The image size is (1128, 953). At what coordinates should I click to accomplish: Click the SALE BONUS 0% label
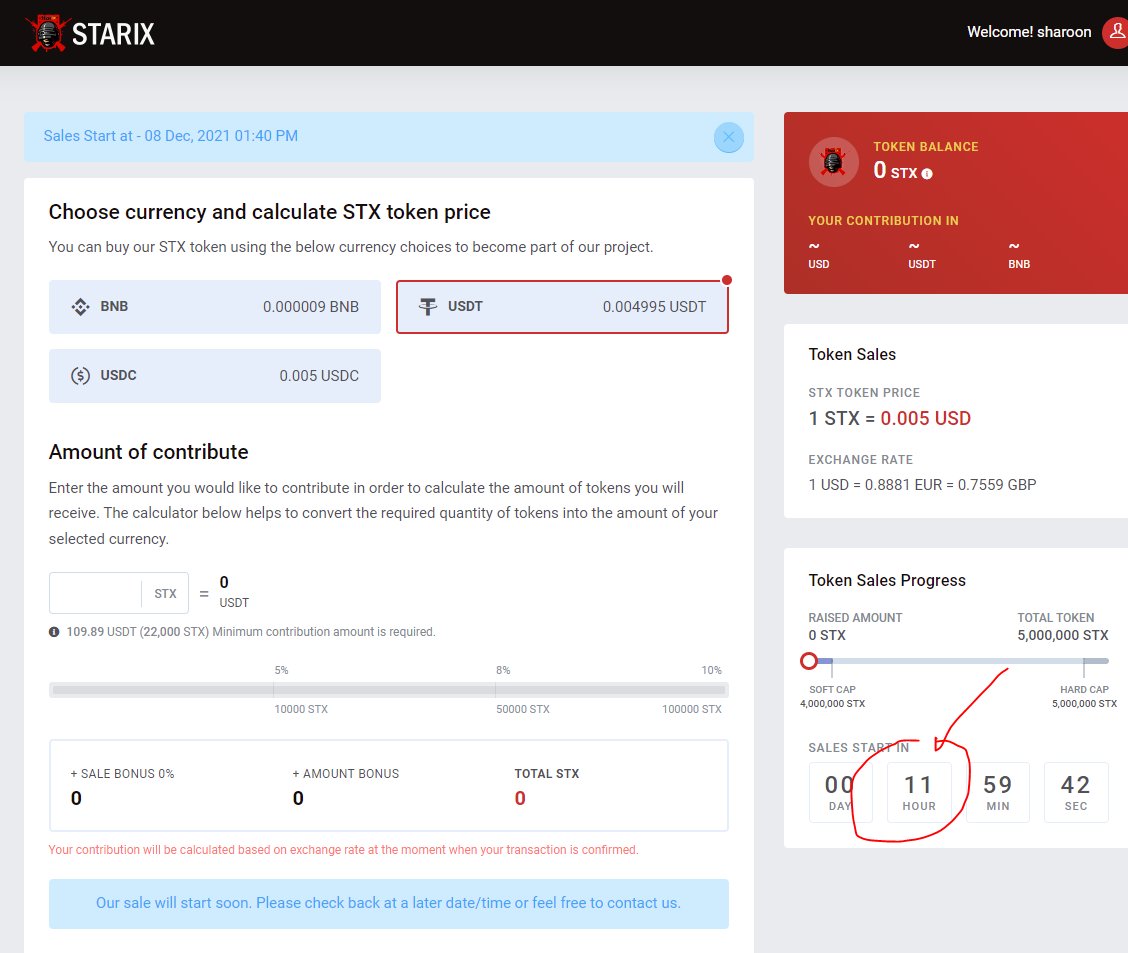(122, 774)
